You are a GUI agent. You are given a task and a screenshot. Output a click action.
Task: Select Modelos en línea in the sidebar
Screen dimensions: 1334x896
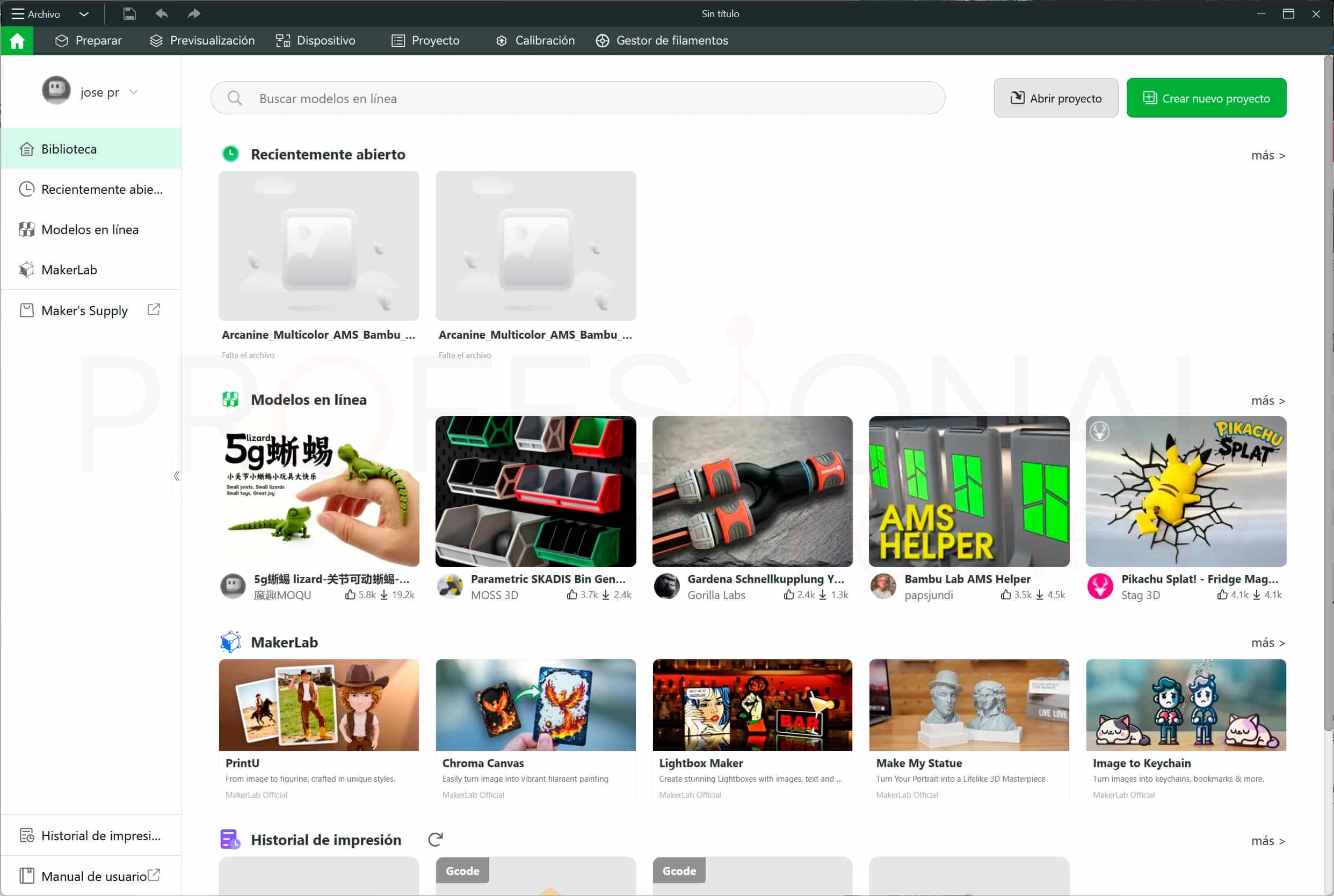(91, 229)
